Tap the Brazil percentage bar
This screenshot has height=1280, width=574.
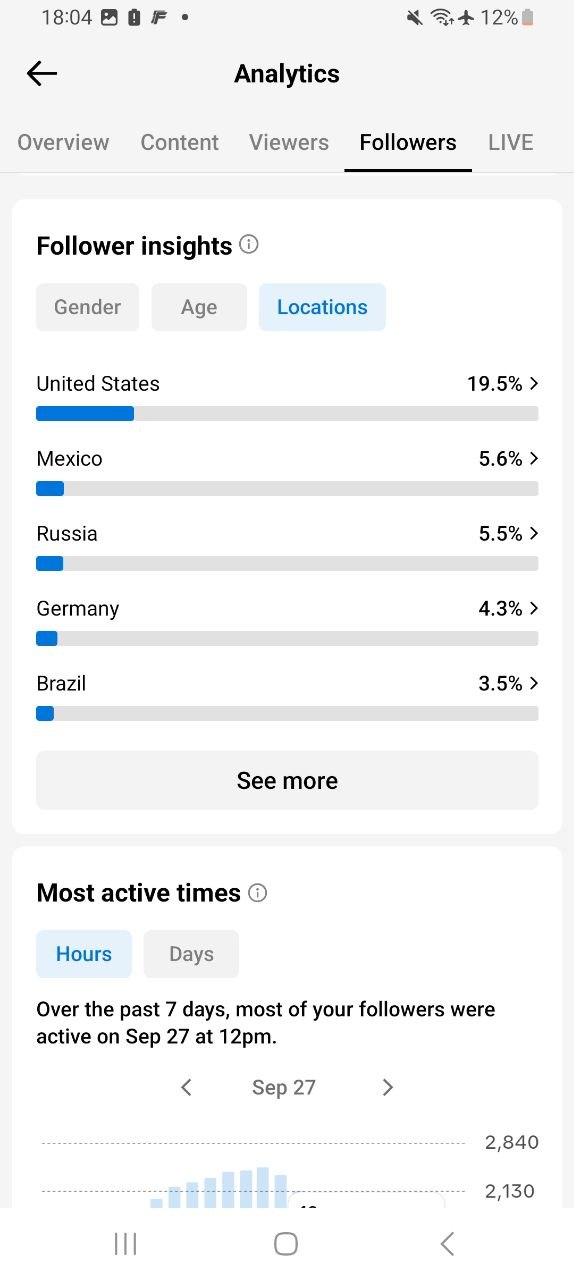[287, 714]
